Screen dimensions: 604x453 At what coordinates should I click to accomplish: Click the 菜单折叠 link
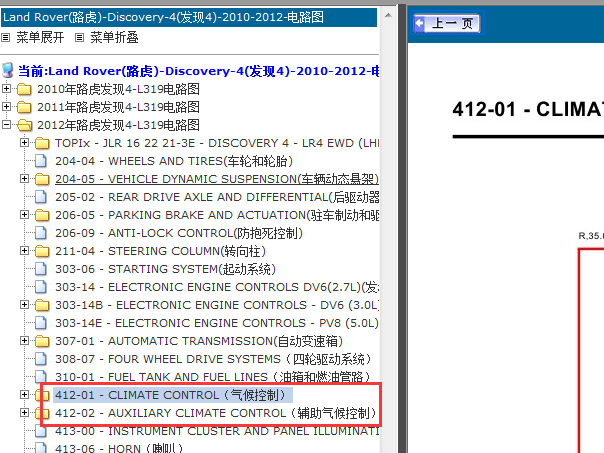(114, 38)
